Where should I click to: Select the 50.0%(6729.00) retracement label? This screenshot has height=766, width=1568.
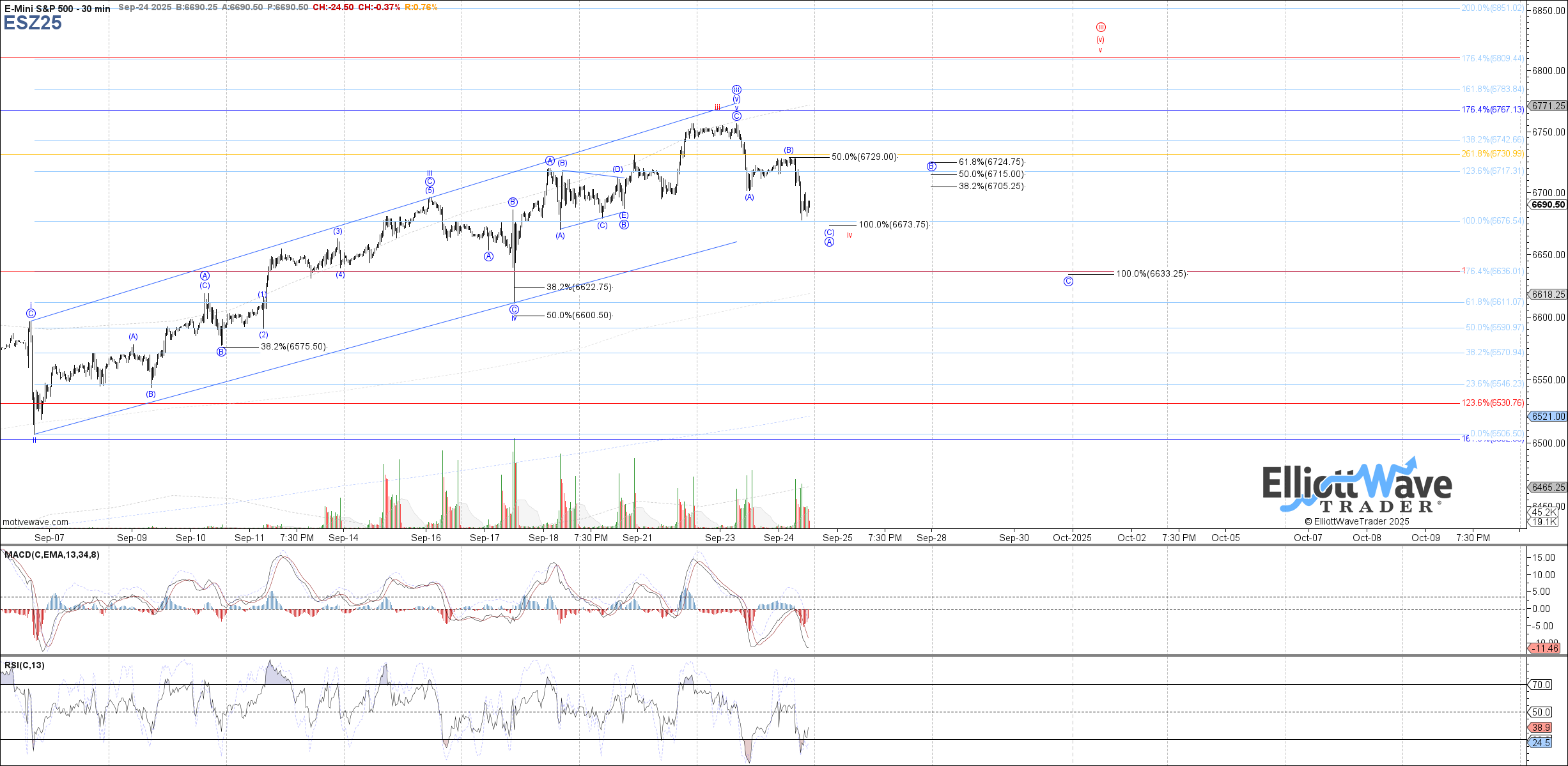(864, 157)
